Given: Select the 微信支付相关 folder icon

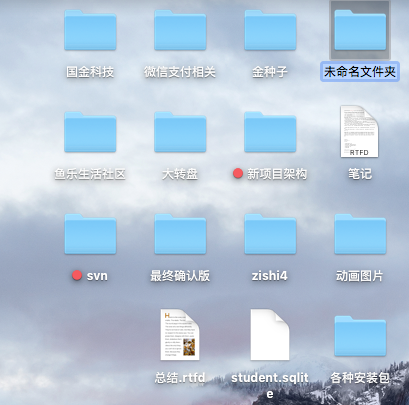Looking at the screenshot, I should click(x=180, y=30).
